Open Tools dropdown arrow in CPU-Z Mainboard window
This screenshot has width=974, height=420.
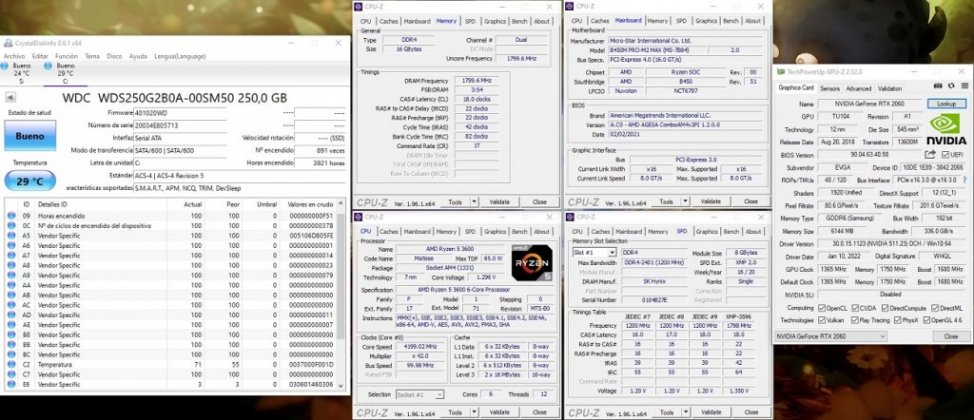(x=685, y=202)
